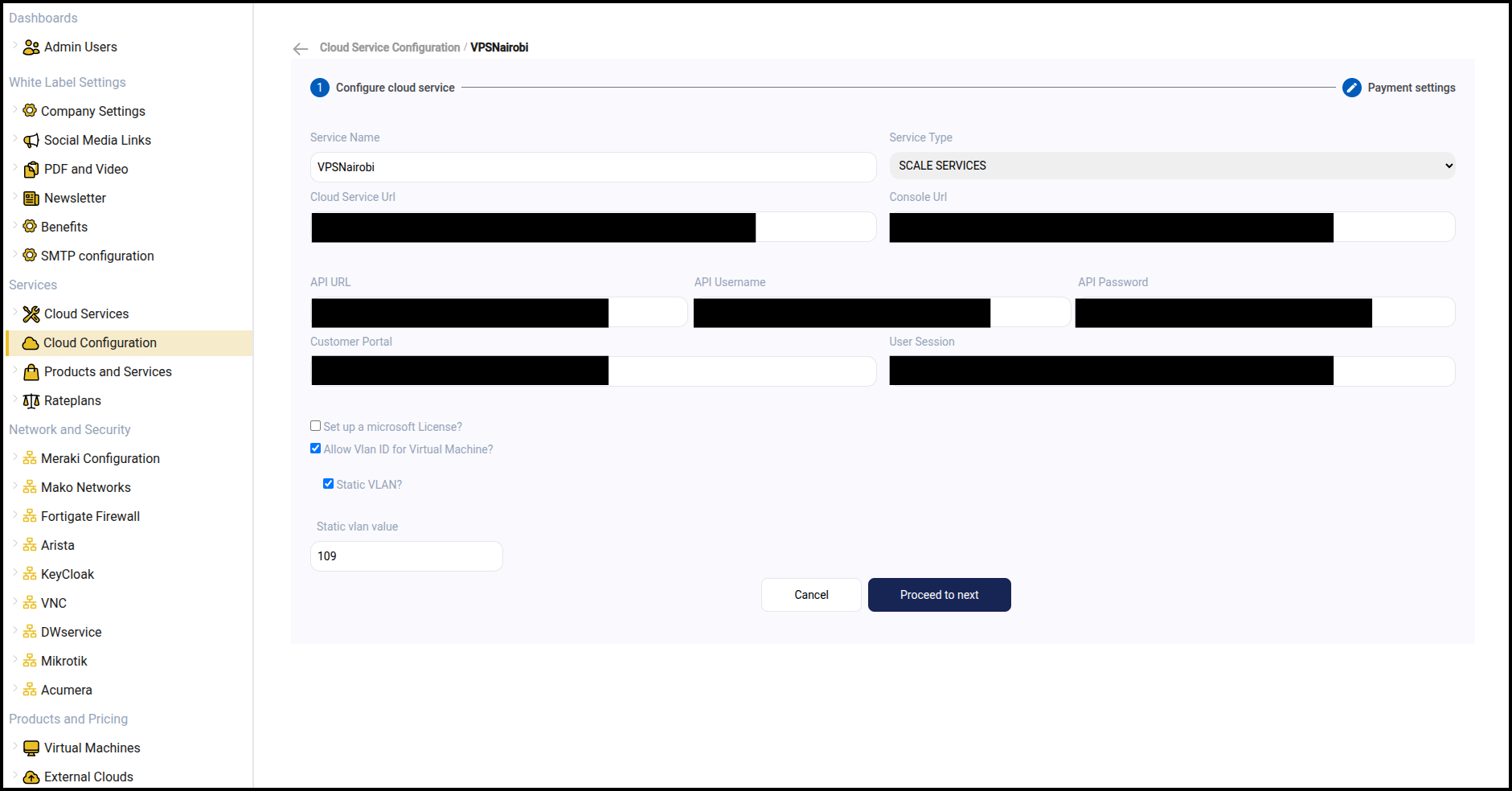
Task: Click the Static vlan value field
Action: pyautogui.click(x=407, y=556)
